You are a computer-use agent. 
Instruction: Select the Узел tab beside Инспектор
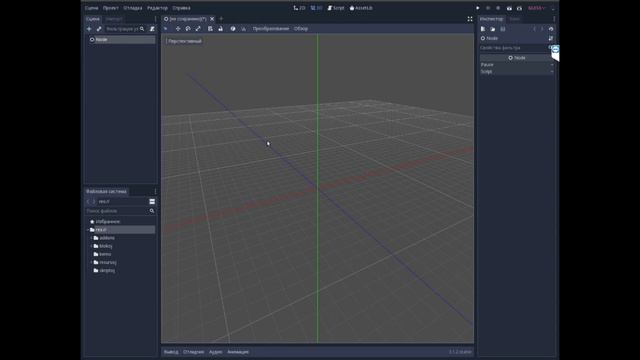coord(514,19)
